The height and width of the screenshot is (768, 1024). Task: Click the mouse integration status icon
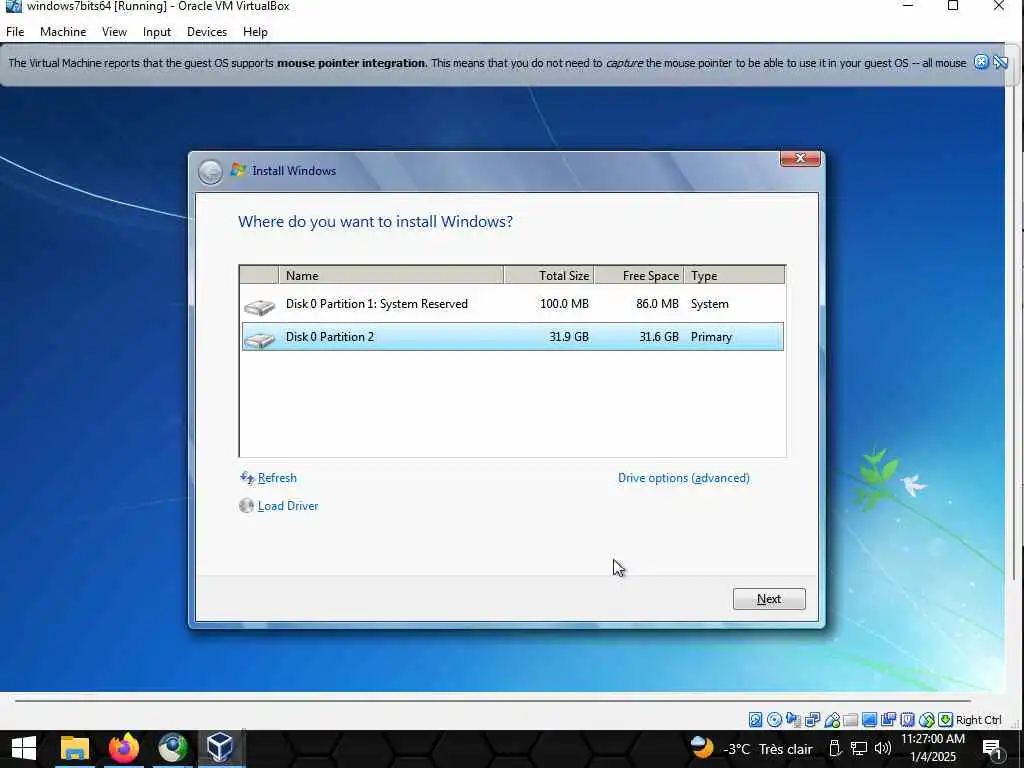[926, 720]
